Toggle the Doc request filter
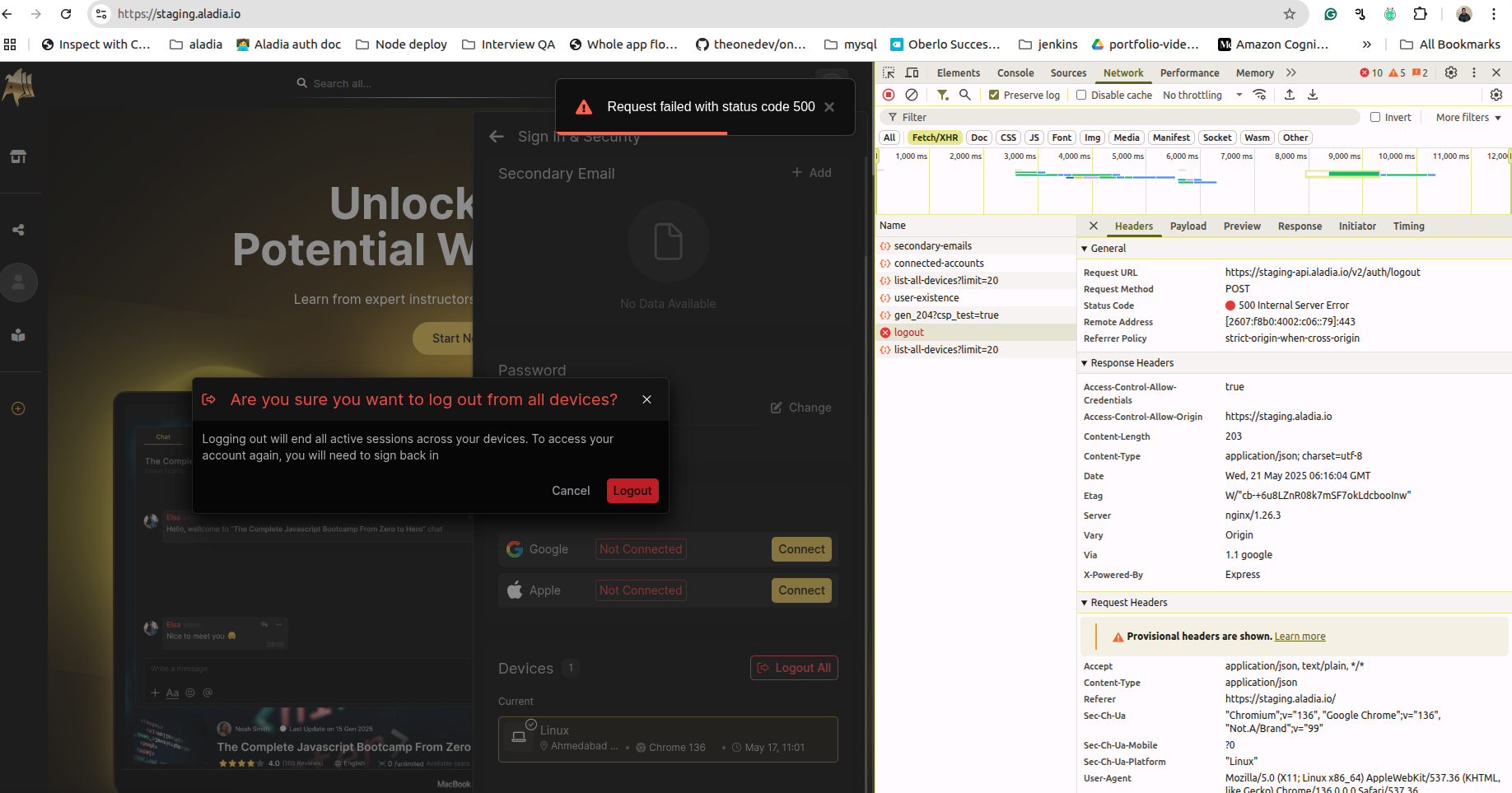Viewport: 1512px width, 793px height. (979, 138)
